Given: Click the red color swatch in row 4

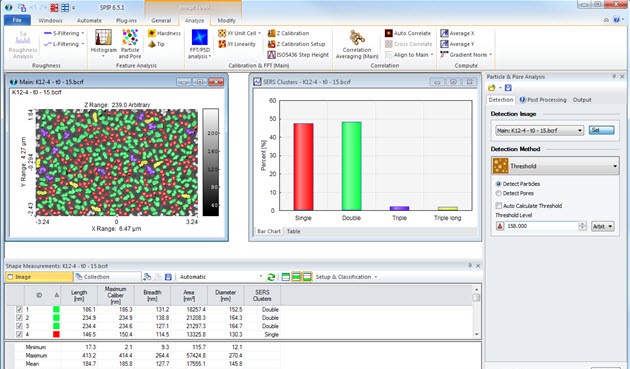Looking at the screenshot, I should [x=56, y=334].
